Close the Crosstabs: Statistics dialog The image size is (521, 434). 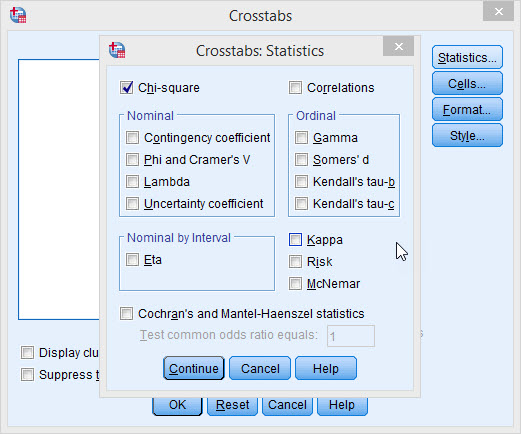(398, 46)
